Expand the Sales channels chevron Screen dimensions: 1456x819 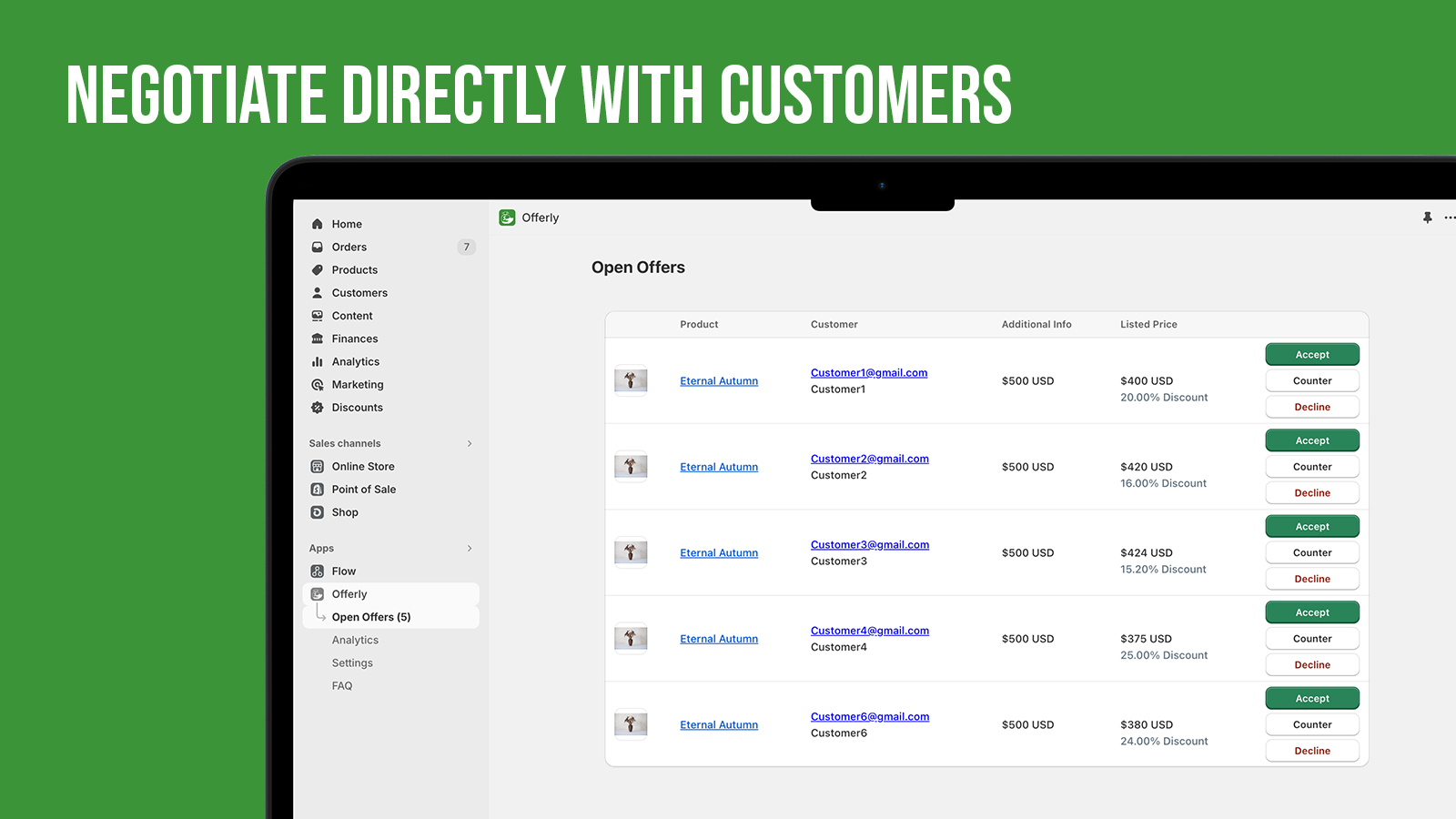point(470,443)
